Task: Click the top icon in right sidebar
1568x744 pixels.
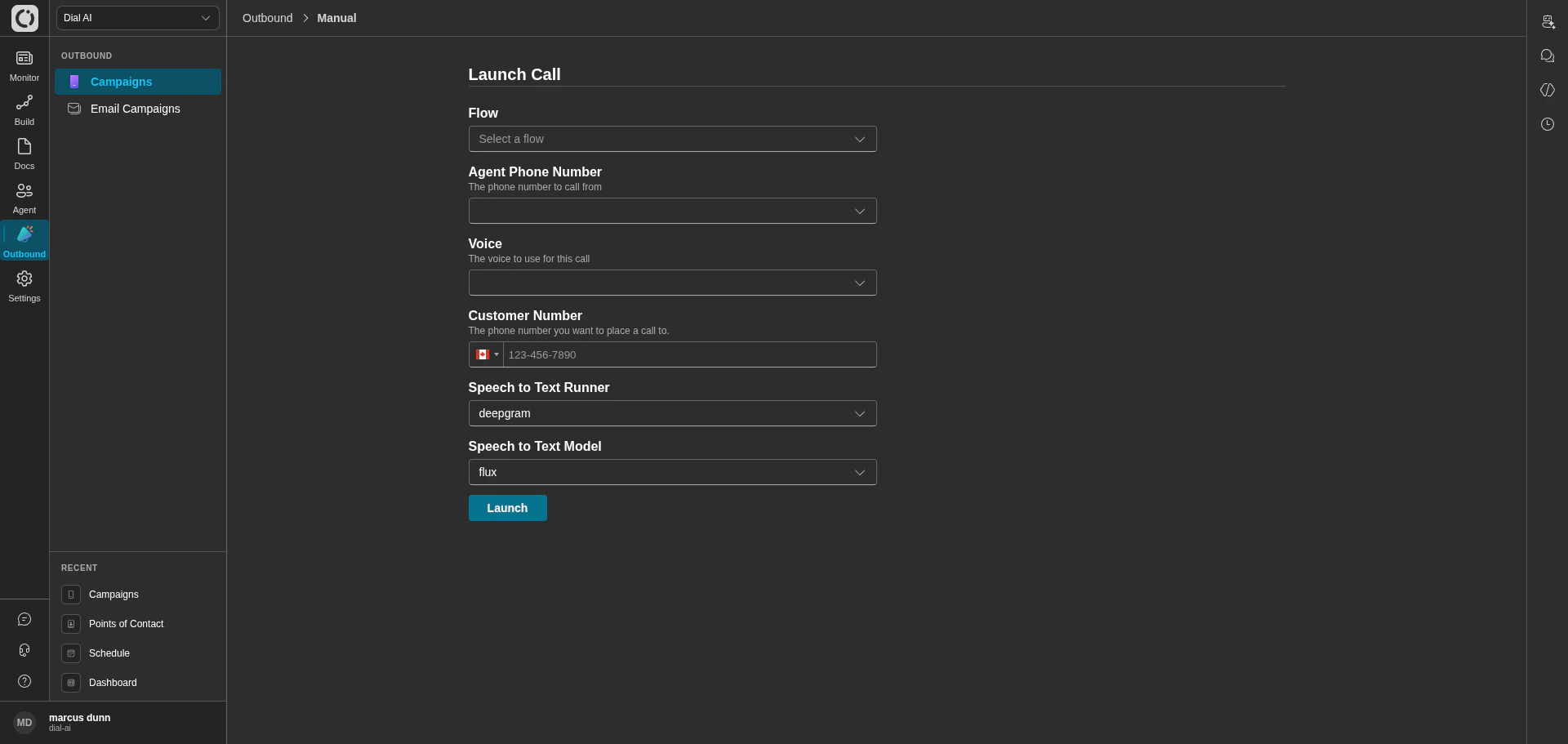Action: pyautogui.click(x=1548, y=21)
